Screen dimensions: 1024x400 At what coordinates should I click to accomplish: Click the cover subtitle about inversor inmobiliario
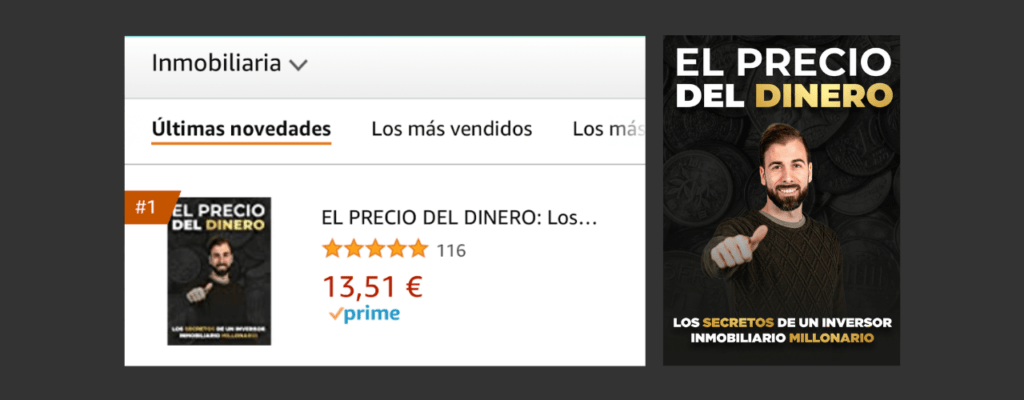[782, 331]
